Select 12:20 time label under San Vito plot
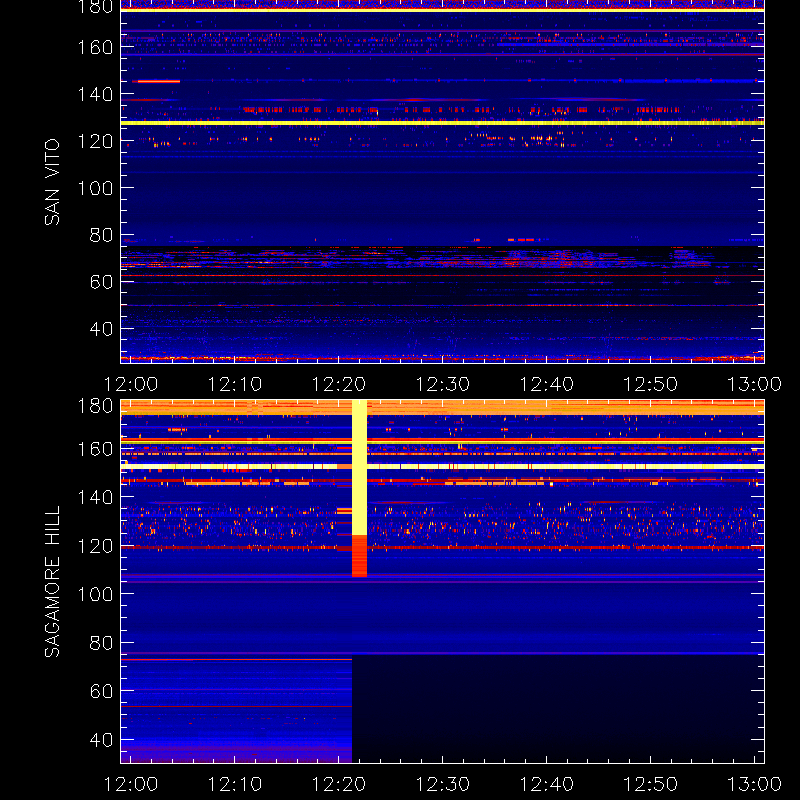This screenshot has width=800, height=800. click(339, 384)
